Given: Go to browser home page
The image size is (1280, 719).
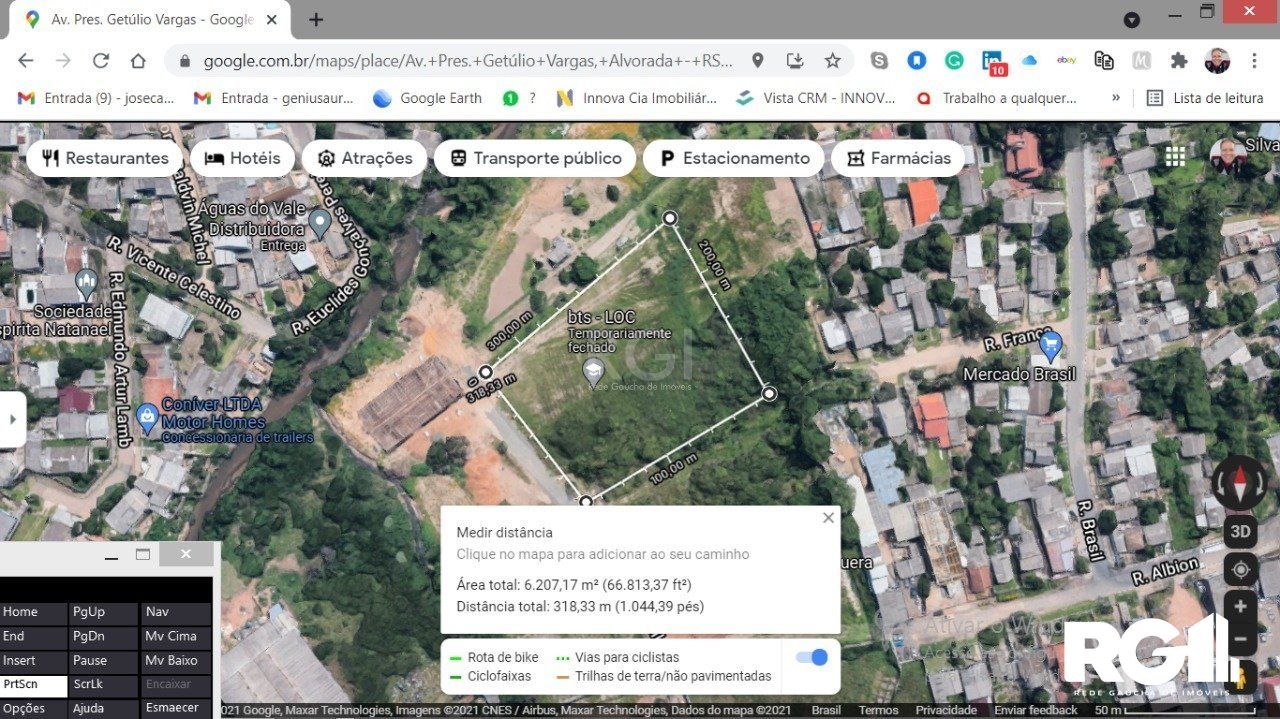Looking at the screenshot, I should coord(138,61).
